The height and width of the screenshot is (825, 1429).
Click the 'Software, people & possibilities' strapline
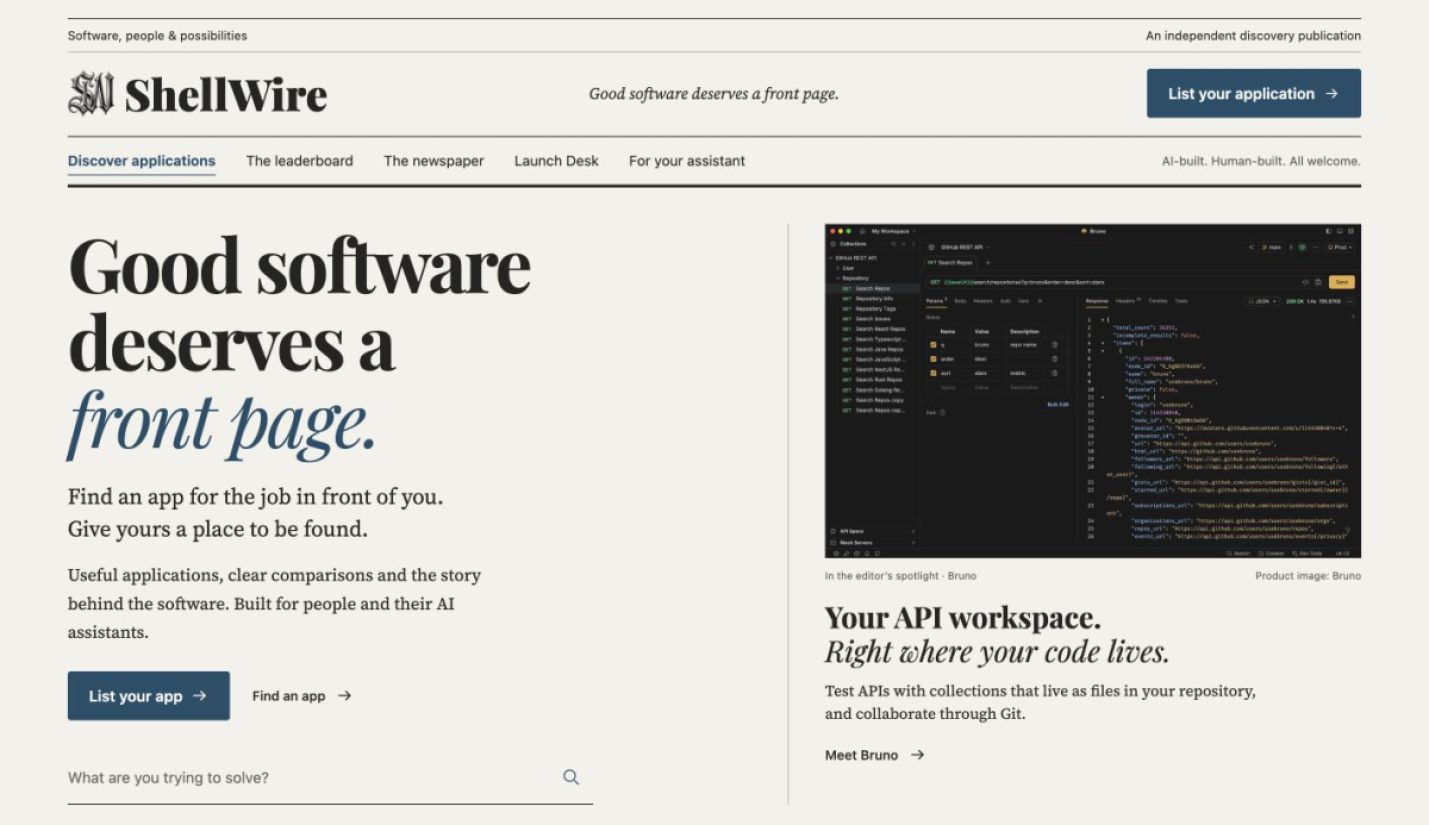[x=158, y=36]
